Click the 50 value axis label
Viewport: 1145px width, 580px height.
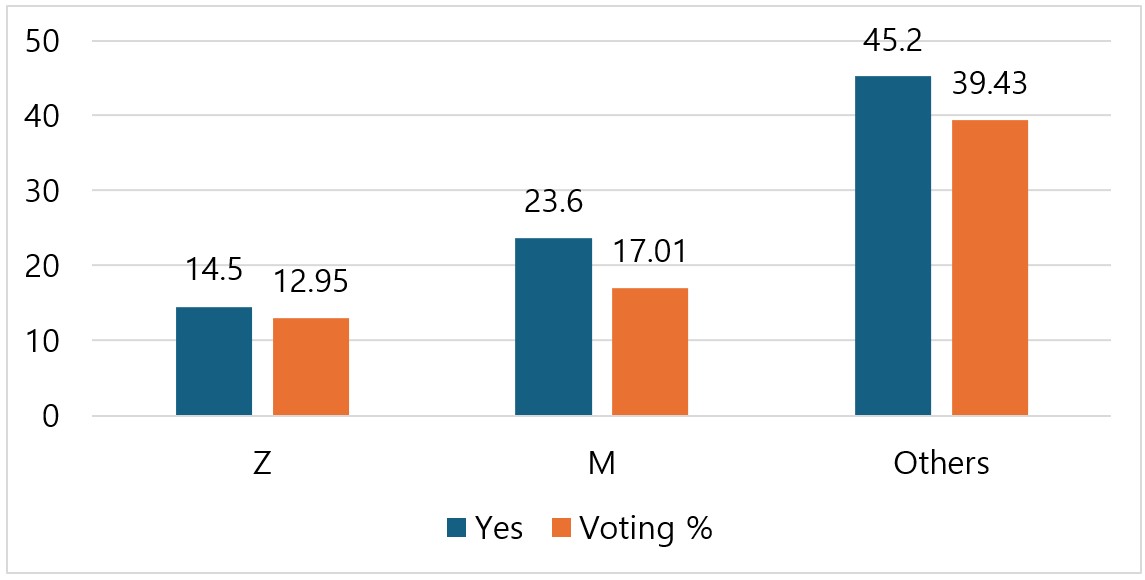[42, 41]
